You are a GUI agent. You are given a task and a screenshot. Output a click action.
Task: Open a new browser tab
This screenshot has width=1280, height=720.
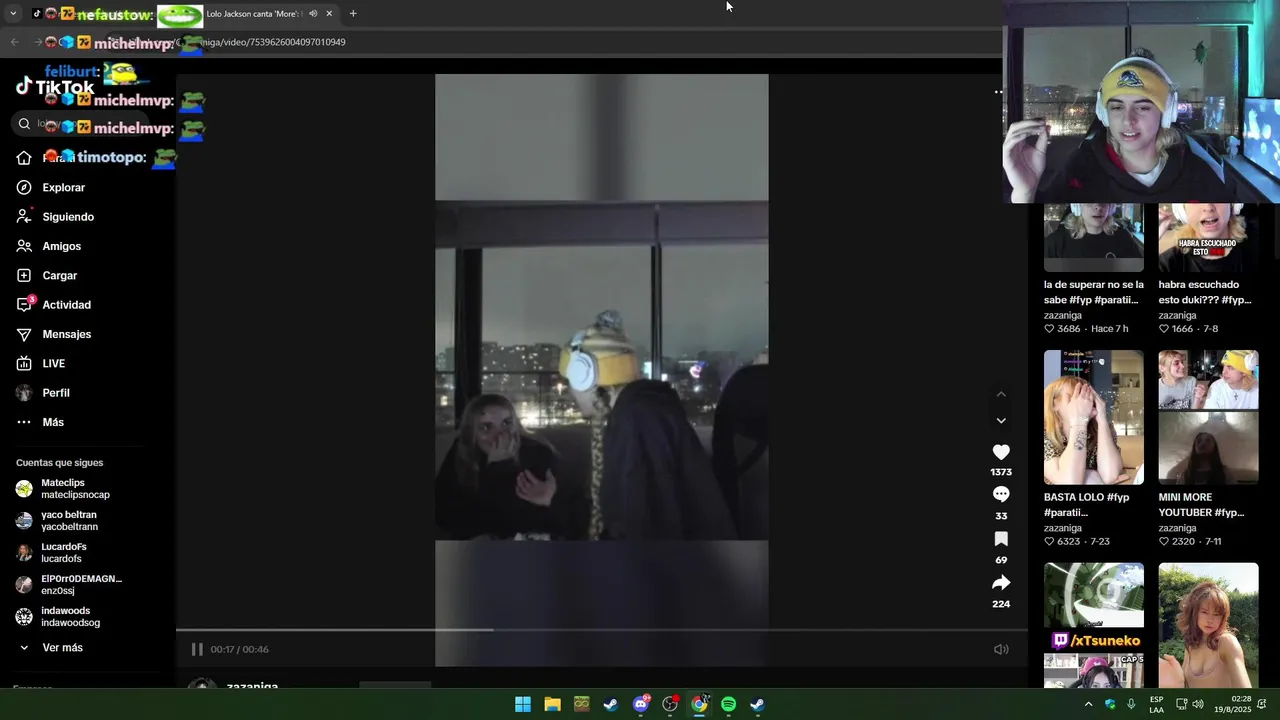(x=353, y=13)
